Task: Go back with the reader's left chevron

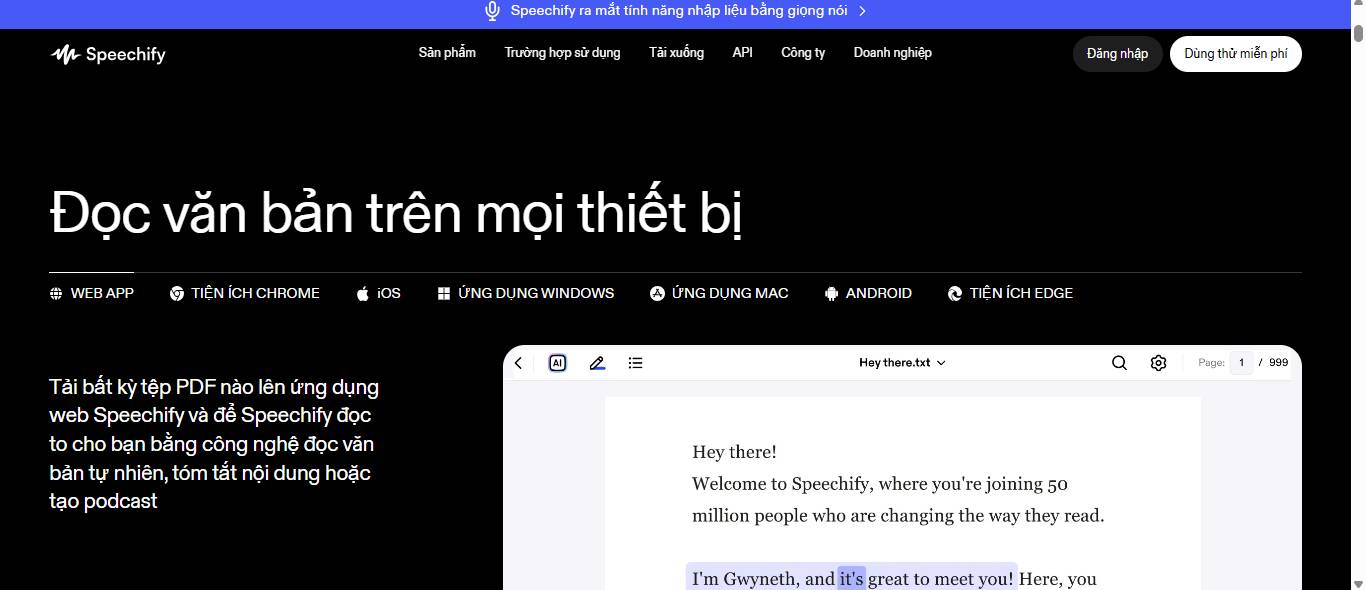Action: coord(518,363)
